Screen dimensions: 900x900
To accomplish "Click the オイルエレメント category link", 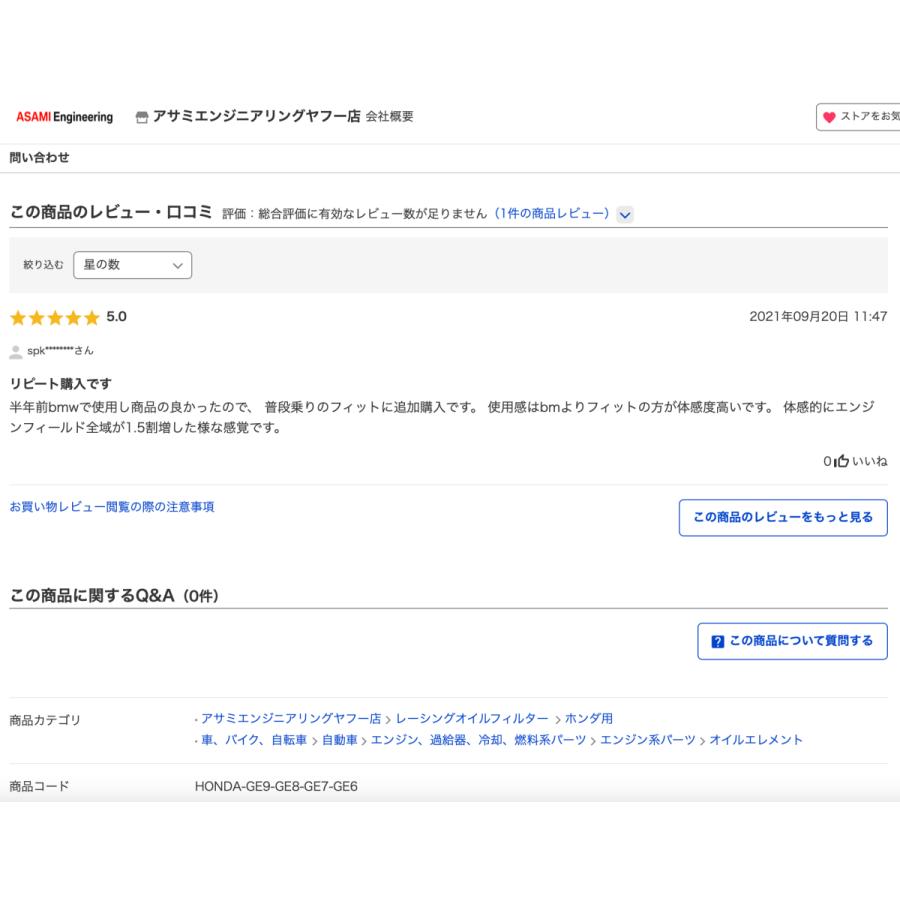I will click(755, 738).
